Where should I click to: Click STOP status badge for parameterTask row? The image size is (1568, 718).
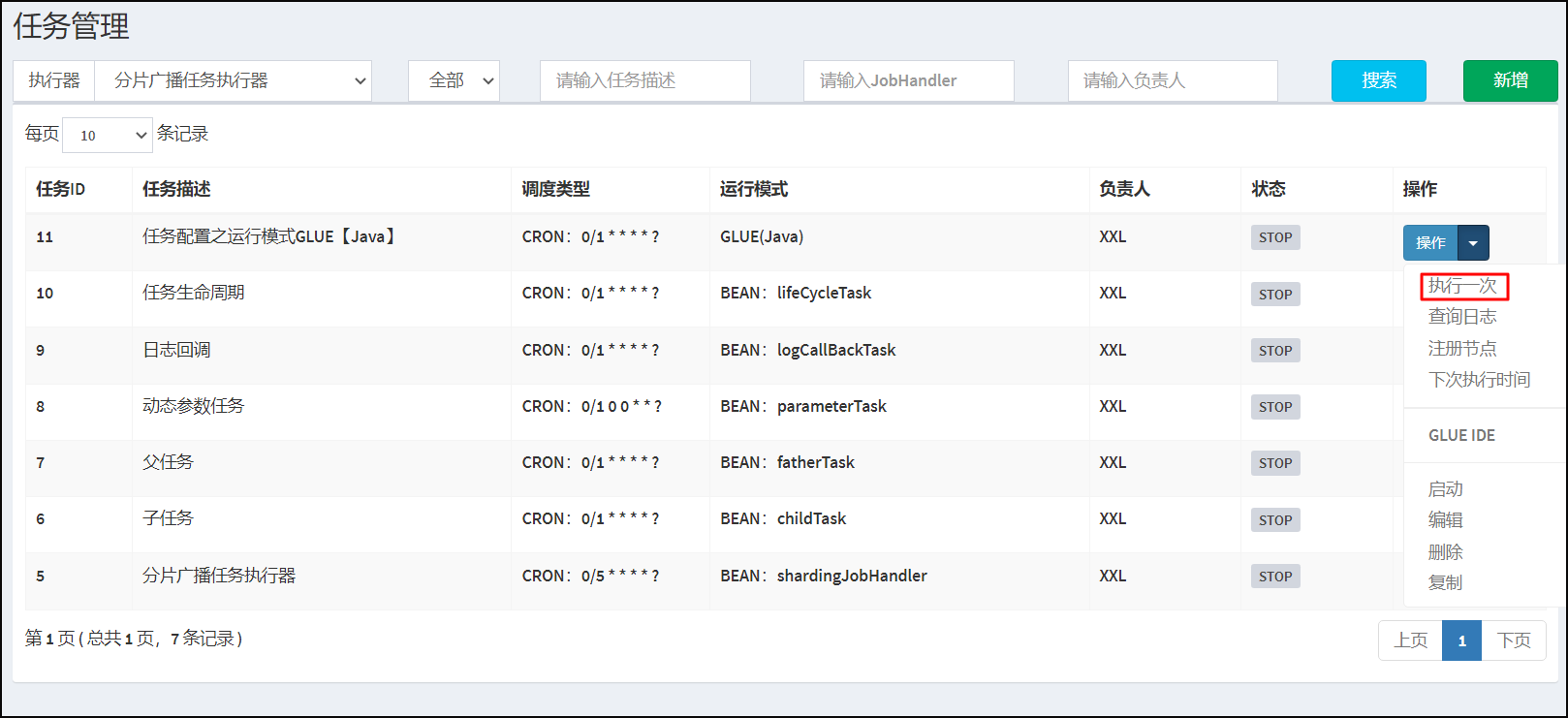(x=1275, y=407)
